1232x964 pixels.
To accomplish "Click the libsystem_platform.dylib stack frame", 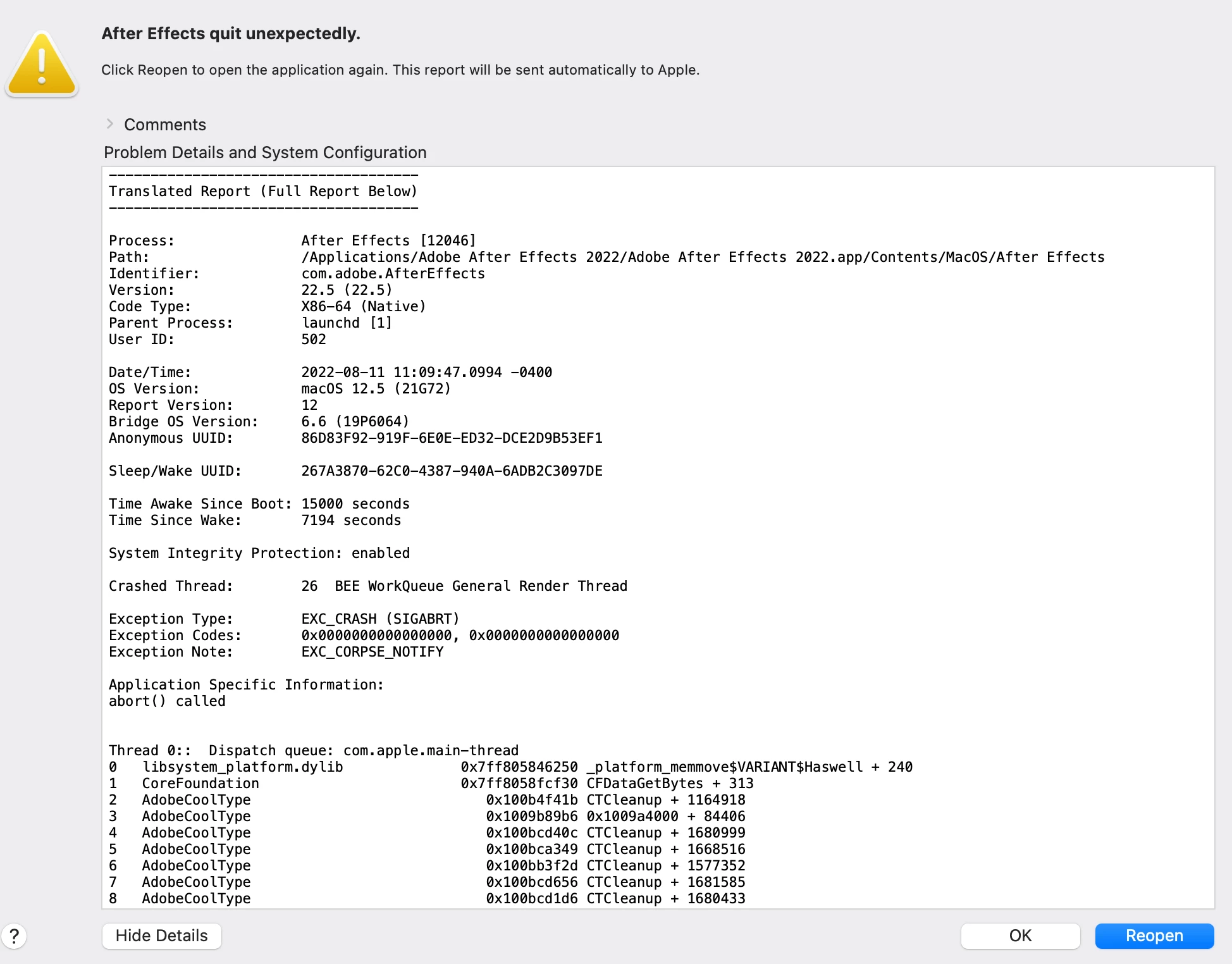I will pyautogui.click(x=242, y=767).
